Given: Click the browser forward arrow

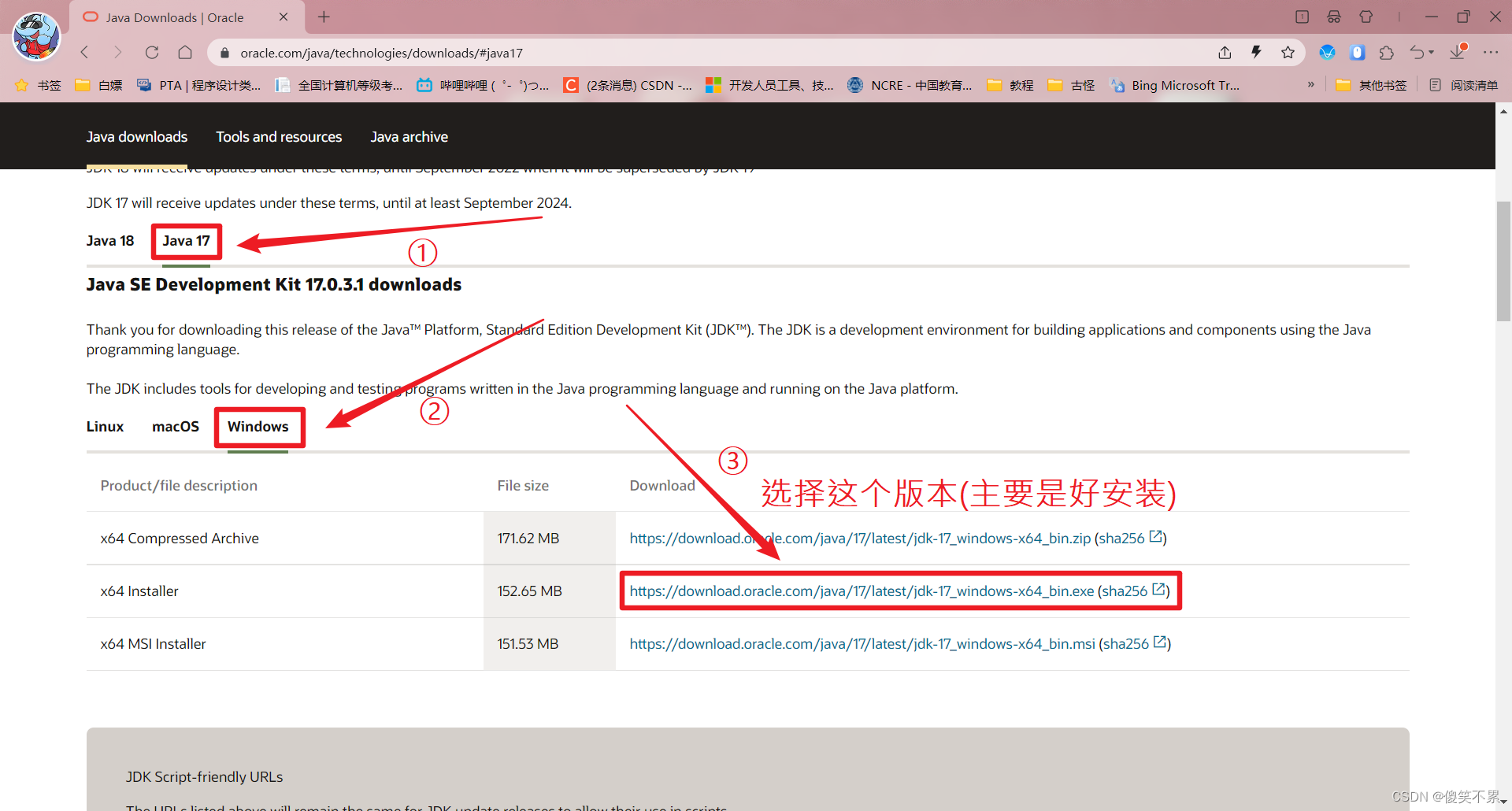Looking at the screenshot, I should (118, 53).
